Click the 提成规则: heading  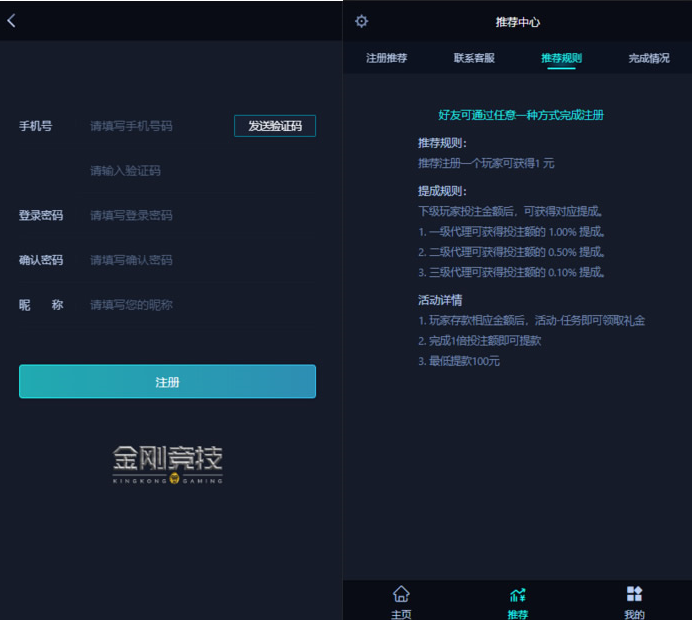[442, 191]
